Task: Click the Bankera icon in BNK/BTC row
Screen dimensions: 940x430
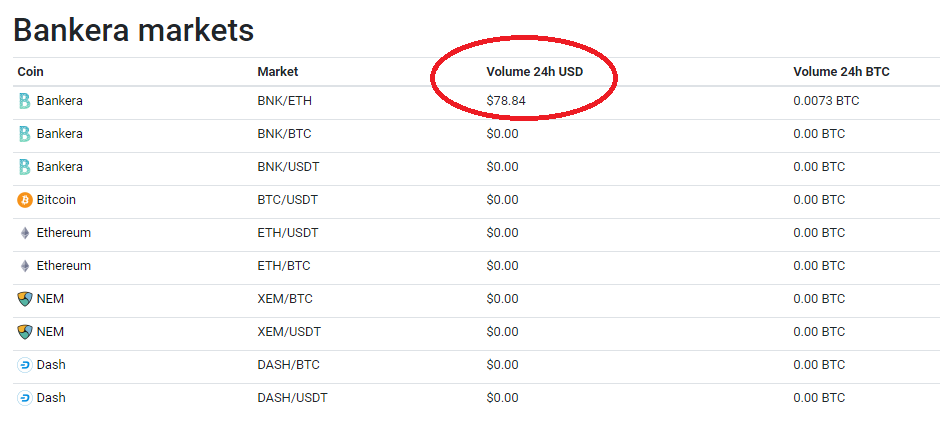Action: [x=25, y=134]
